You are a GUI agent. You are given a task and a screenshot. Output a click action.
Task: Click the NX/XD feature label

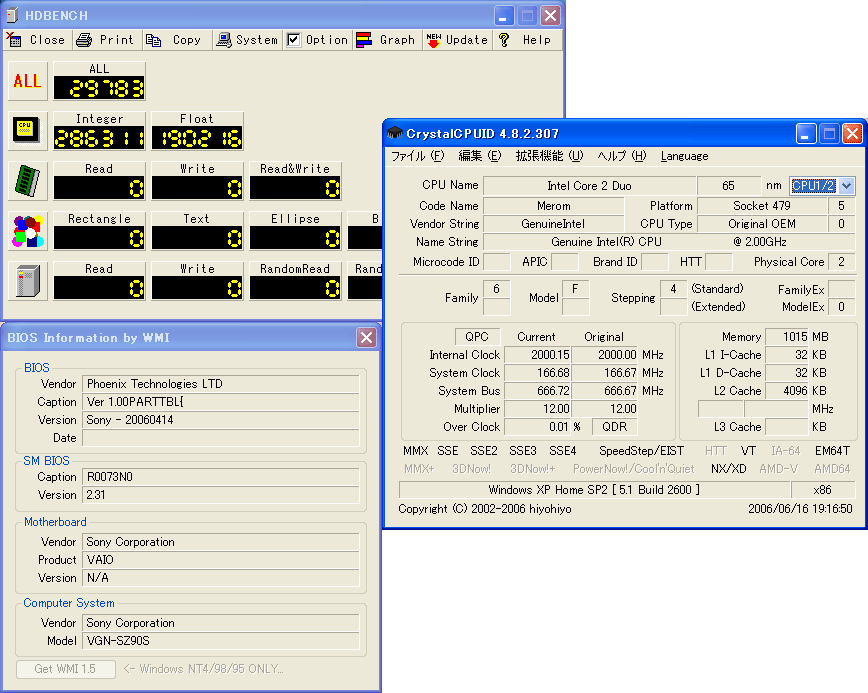point(728,469)
